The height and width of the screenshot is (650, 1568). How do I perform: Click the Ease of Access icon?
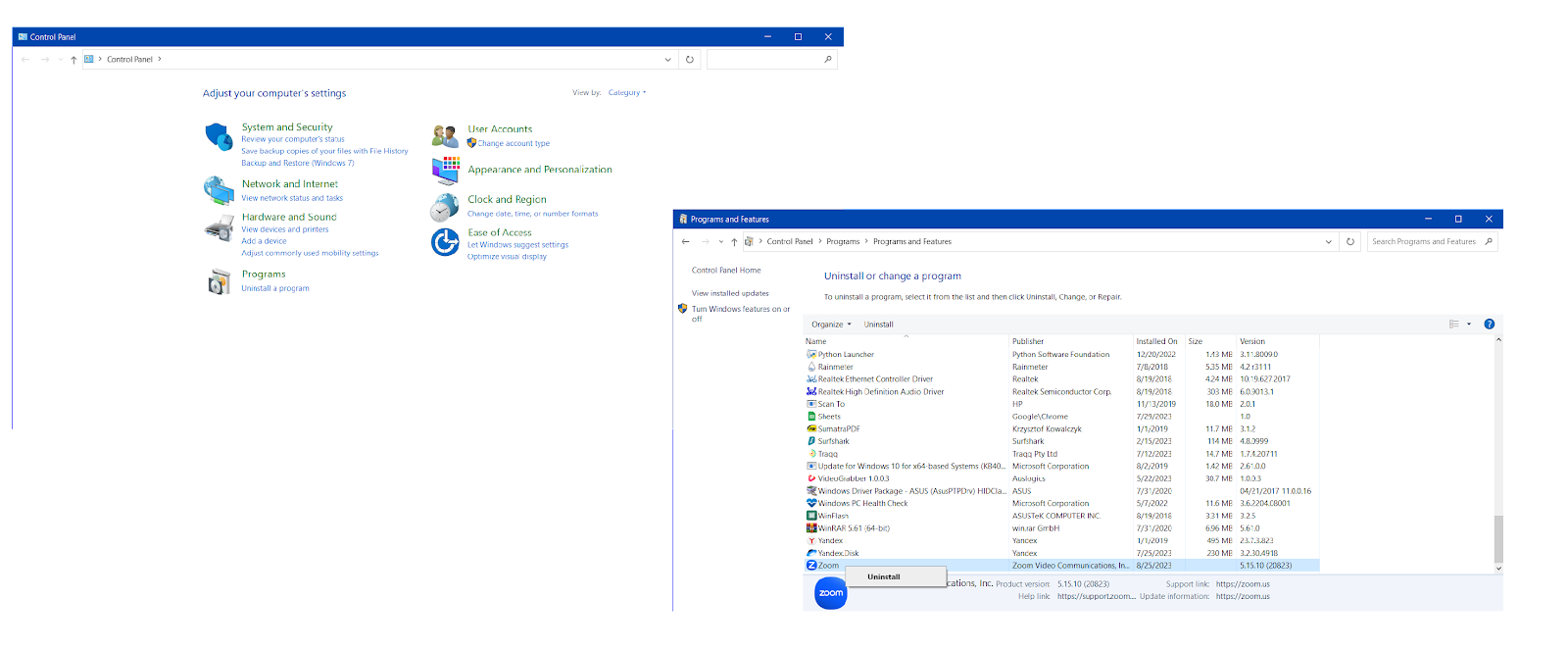click(x=445, y=242)
